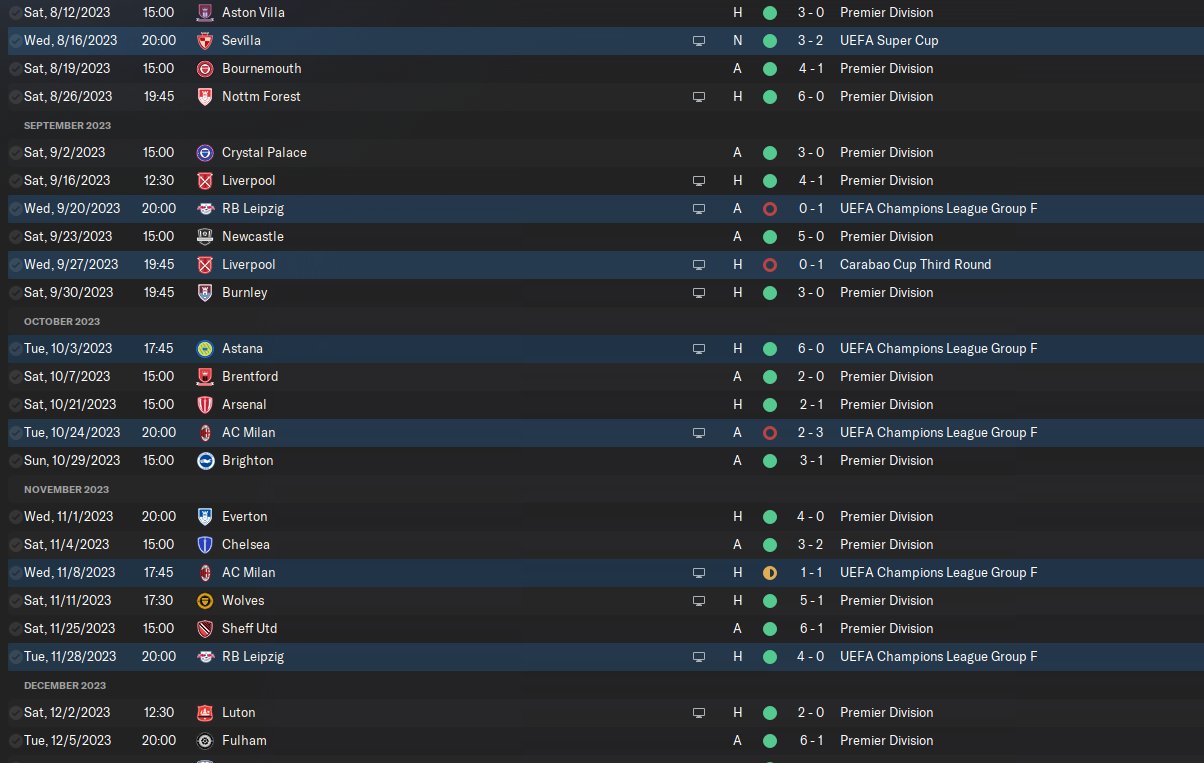Screen dimensions: 1204x763
Task: Click the Sevilla club badge
Action: click(x=205, y=41)
